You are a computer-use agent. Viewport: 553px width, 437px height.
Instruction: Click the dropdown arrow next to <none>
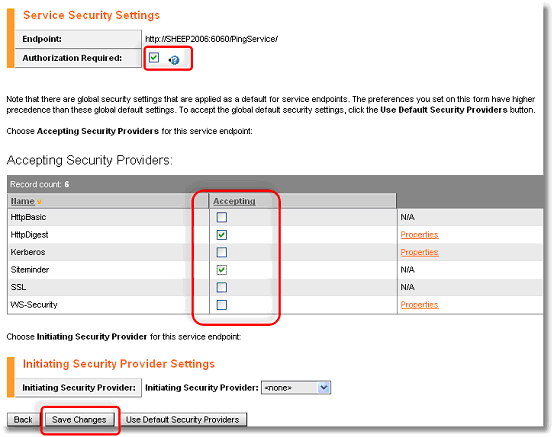[x=324, y=388]
